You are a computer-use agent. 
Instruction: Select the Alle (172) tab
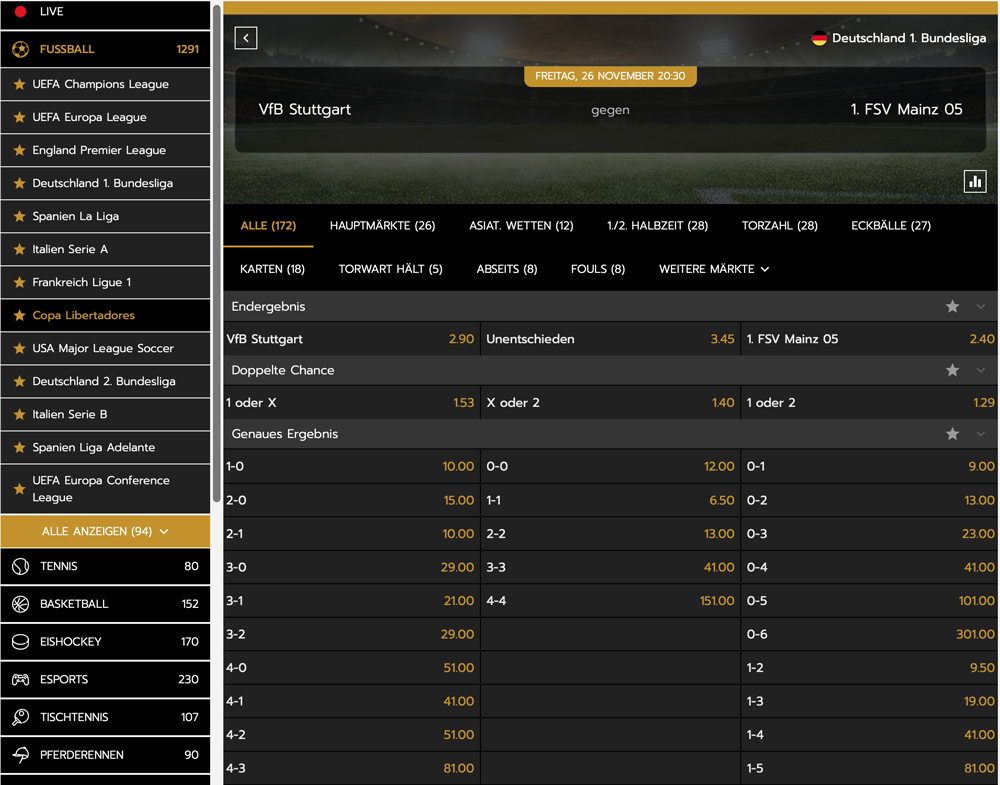pyautogui.click(x=268, y=226)
